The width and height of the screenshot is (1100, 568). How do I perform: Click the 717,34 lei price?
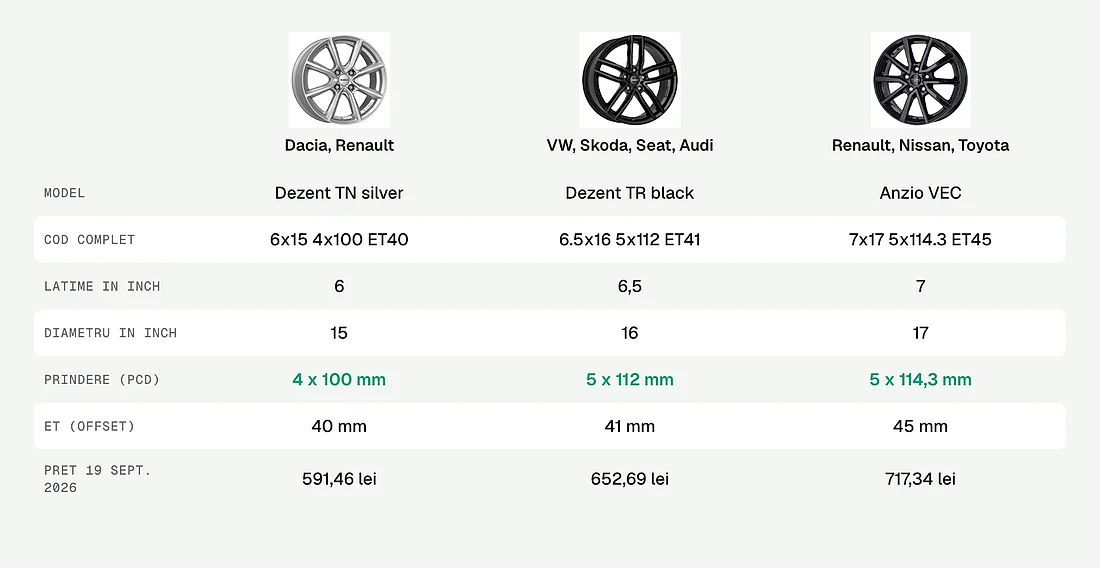pyautogui.click(x=920, y=479)
